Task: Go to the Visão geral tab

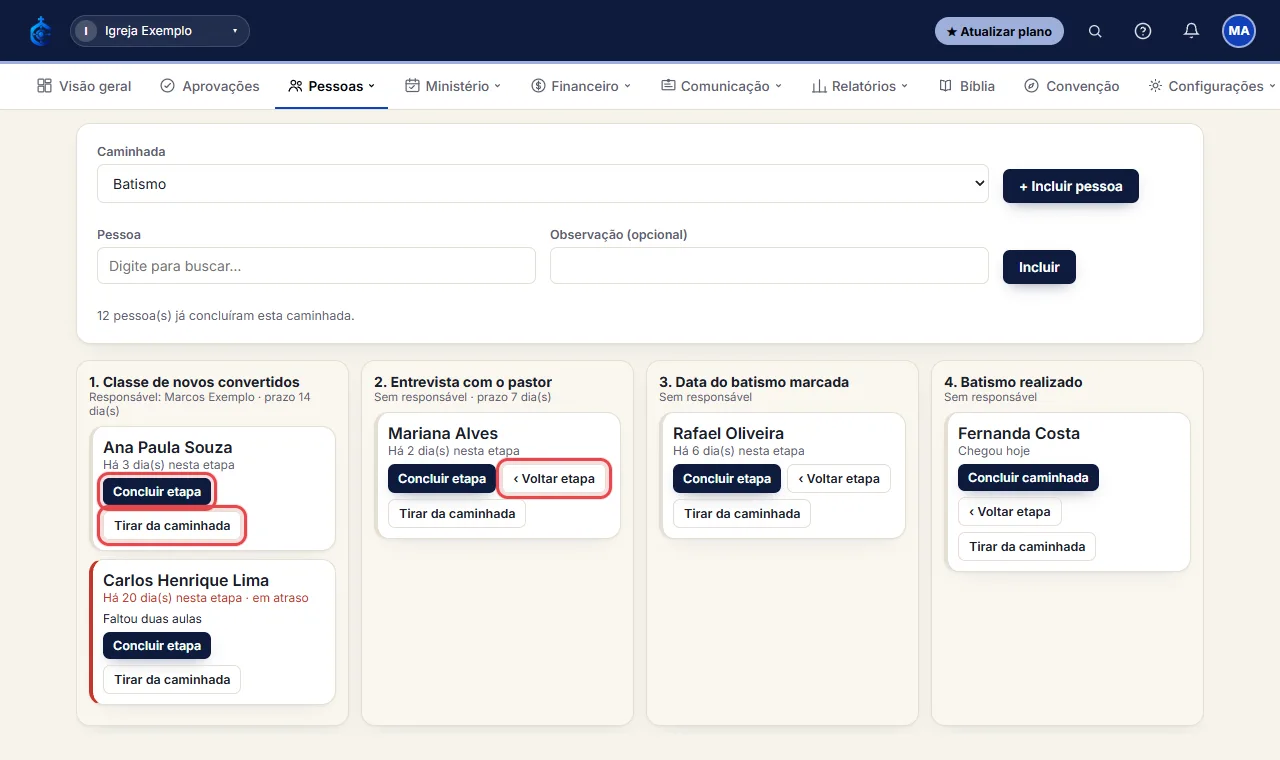Action: (84, 86)
